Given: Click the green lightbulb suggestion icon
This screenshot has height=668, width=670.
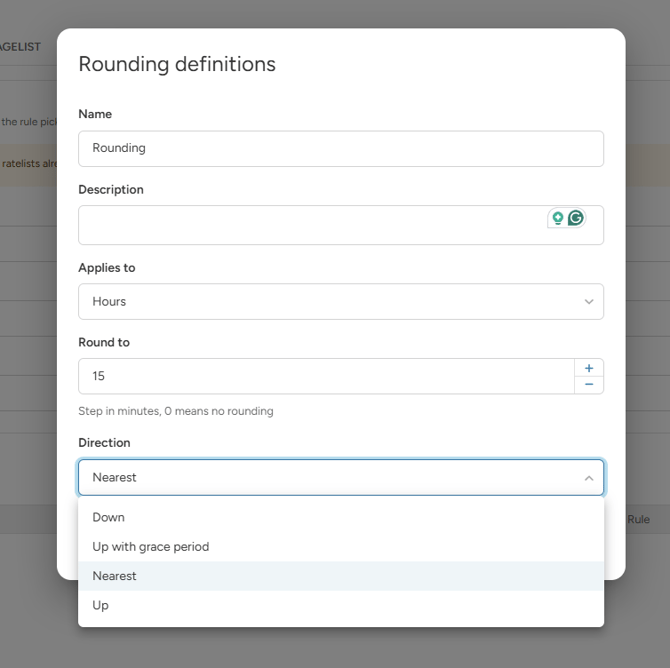Looking at the screenshot, I should coord(558,218).
